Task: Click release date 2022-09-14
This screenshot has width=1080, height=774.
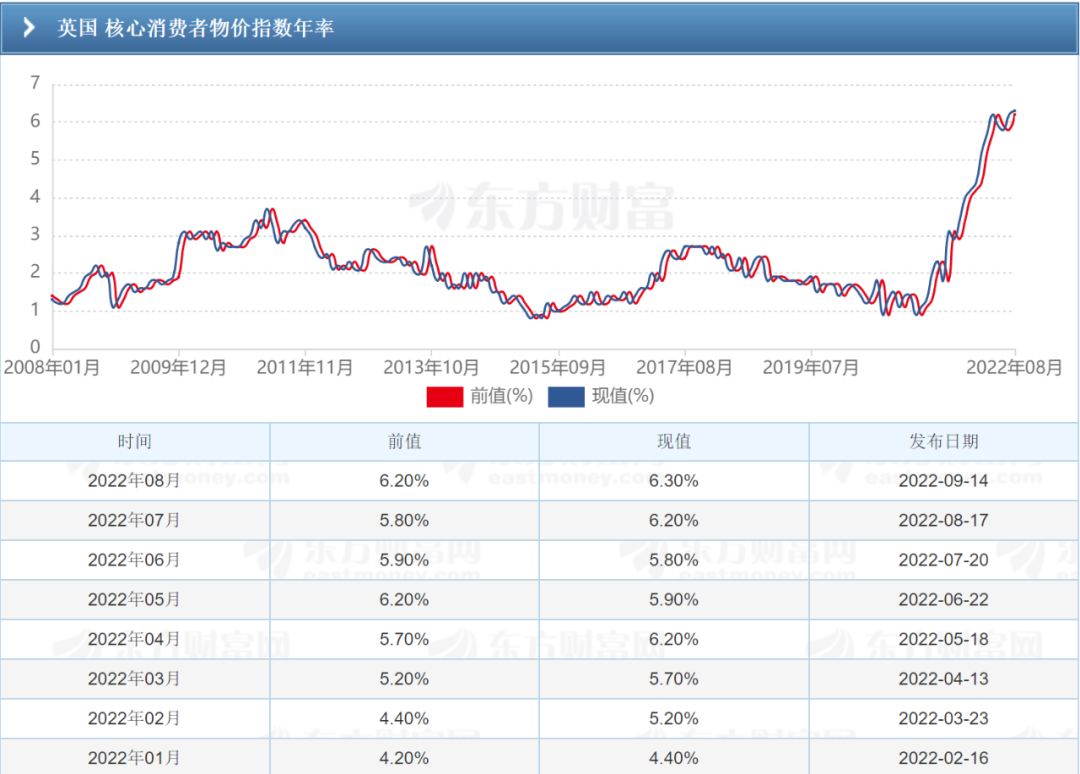Action: (x=944, y=481)
